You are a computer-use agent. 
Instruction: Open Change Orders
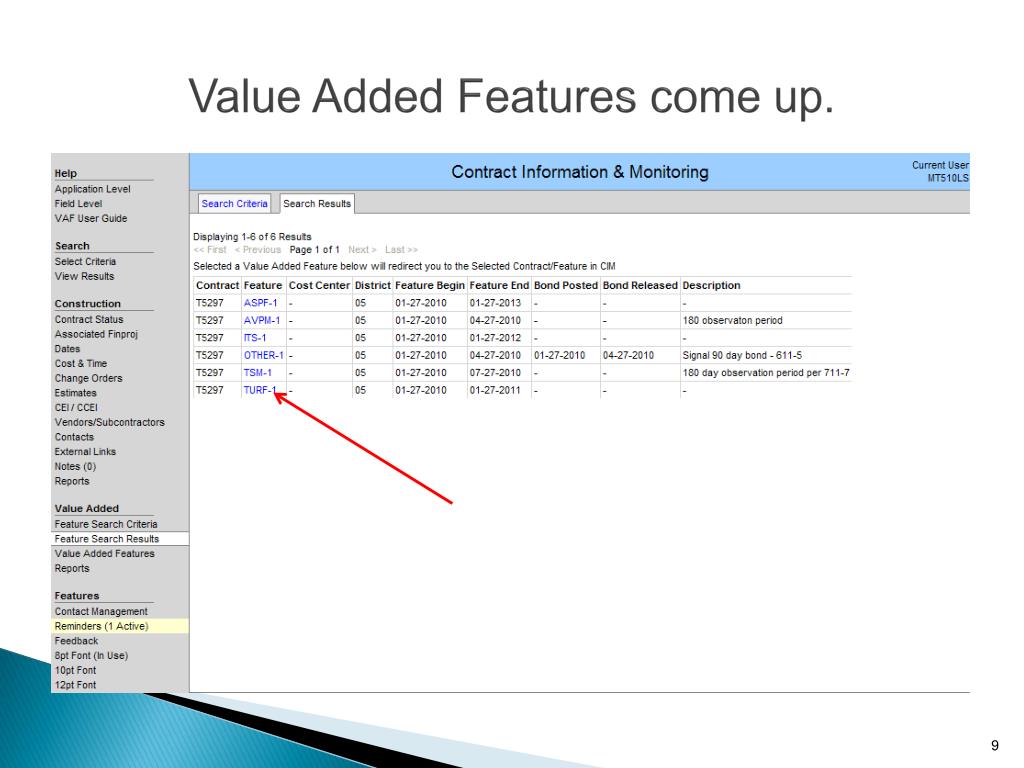[x=88, y=379]
